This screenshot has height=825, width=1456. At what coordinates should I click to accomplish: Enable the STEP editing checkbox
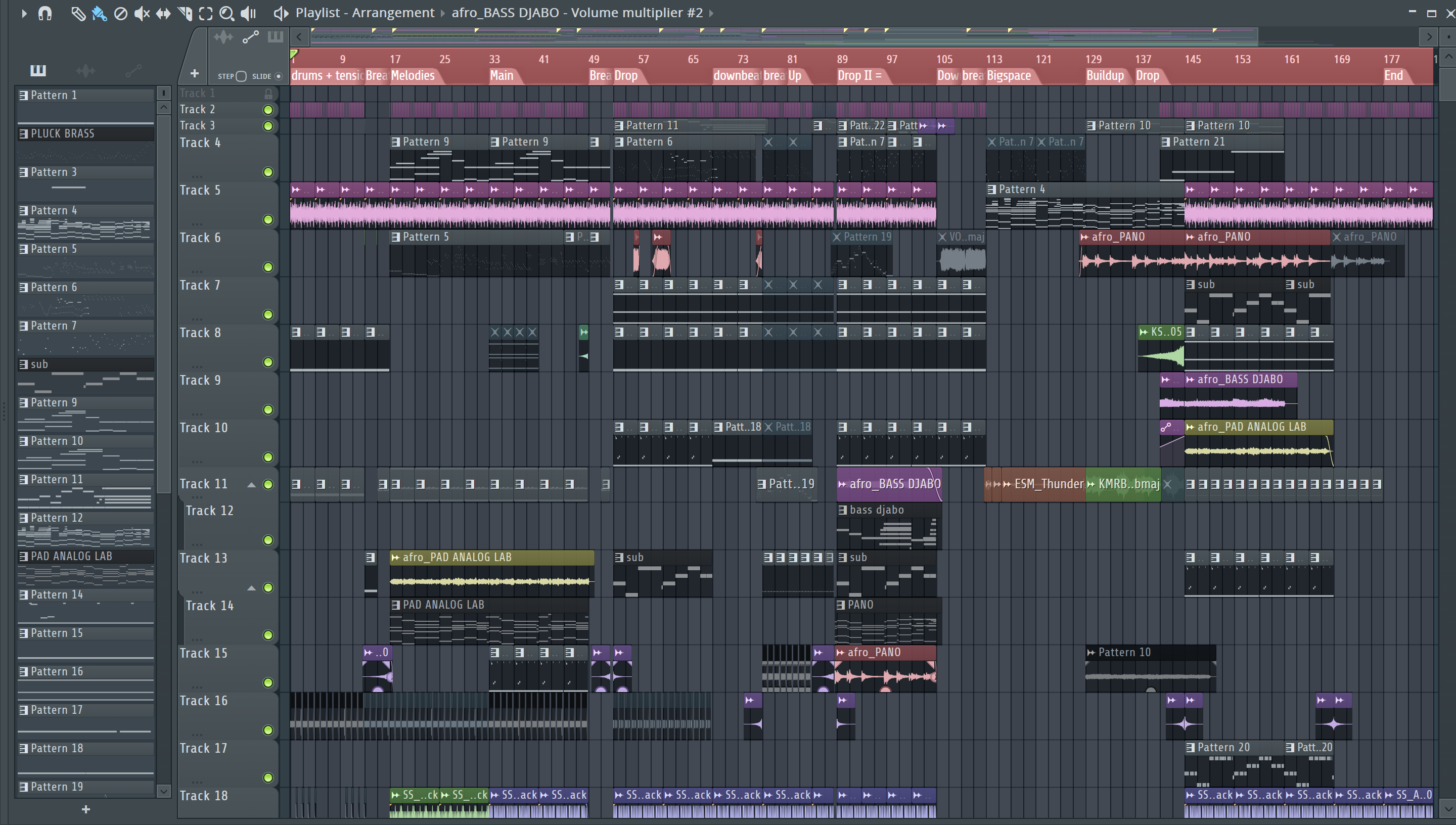[x=241, y=76]
